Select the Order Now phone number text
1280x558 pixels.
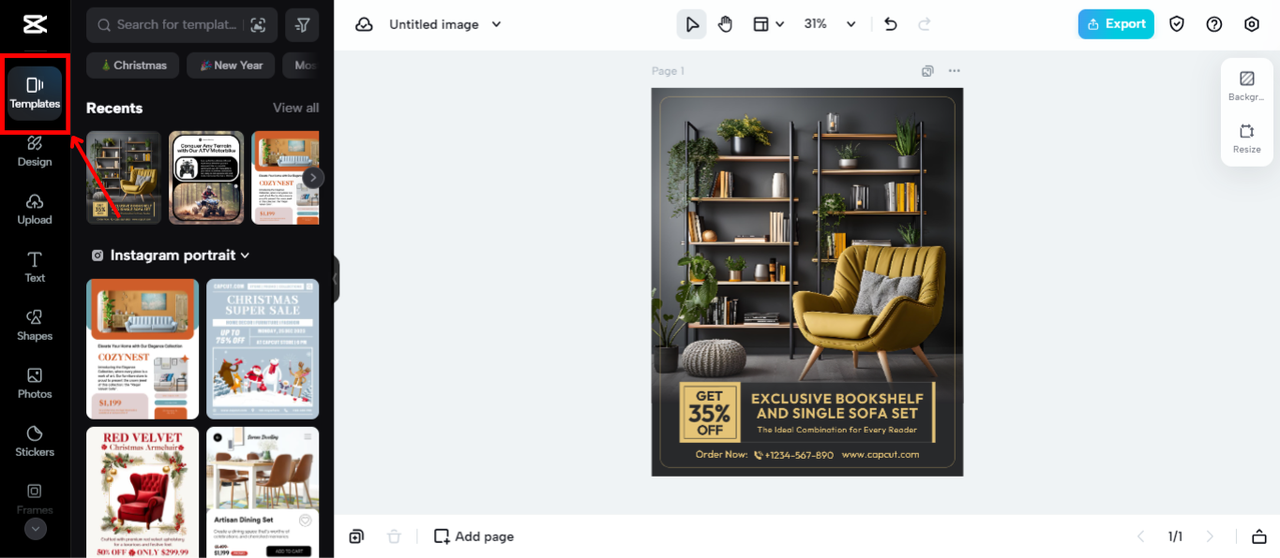tap(764, 454)
